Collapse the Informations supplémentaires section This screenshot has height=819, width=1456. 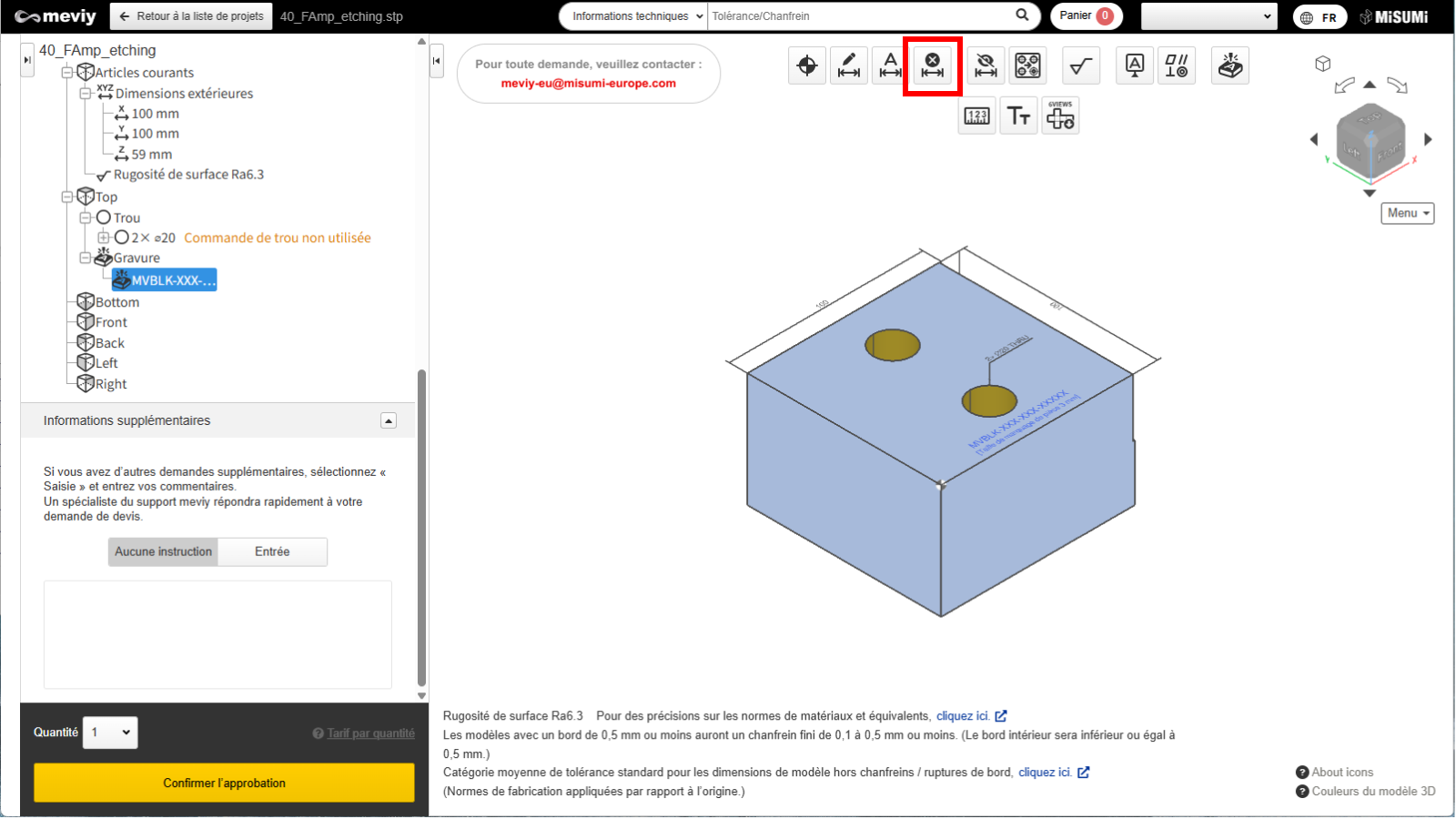click(389, 420)
